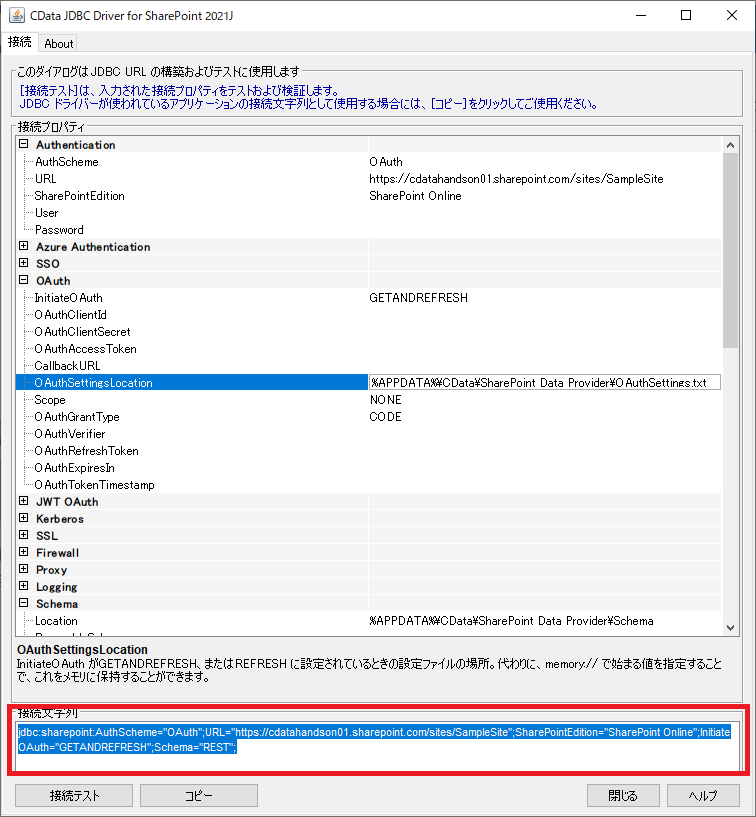This screenshot has width=756, height=817.
Task: Select the AuthScheme property row
Action: [67, 162]
